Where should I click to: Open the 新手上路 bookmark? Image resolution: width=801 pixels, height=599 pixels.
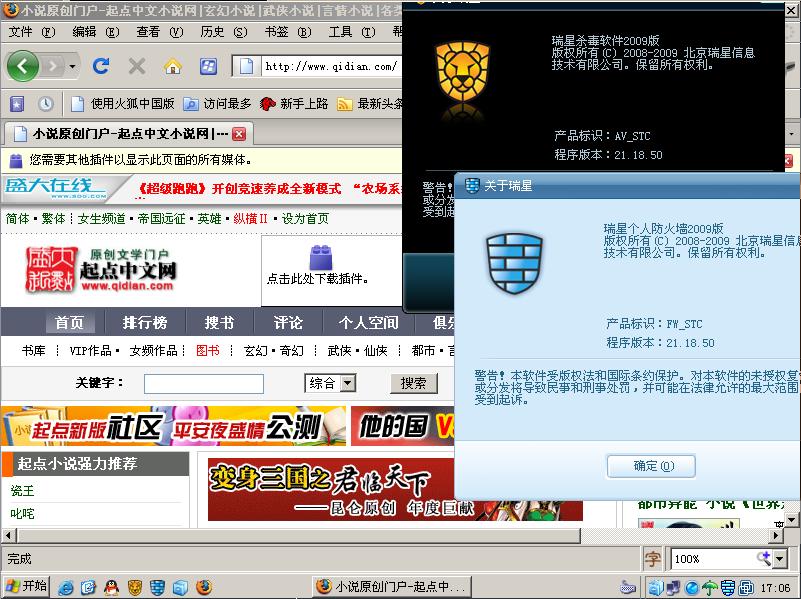click(294, 104)
